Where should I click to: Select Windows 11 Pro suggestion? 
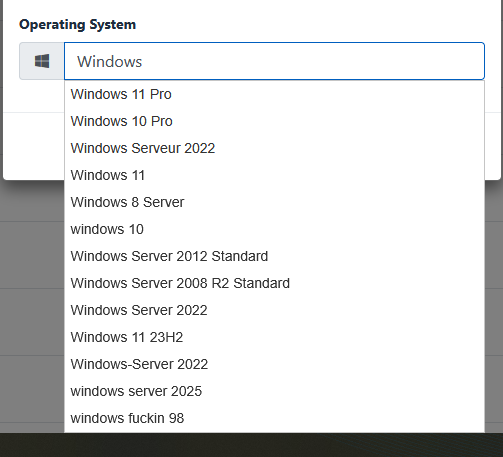click(274, 94)
